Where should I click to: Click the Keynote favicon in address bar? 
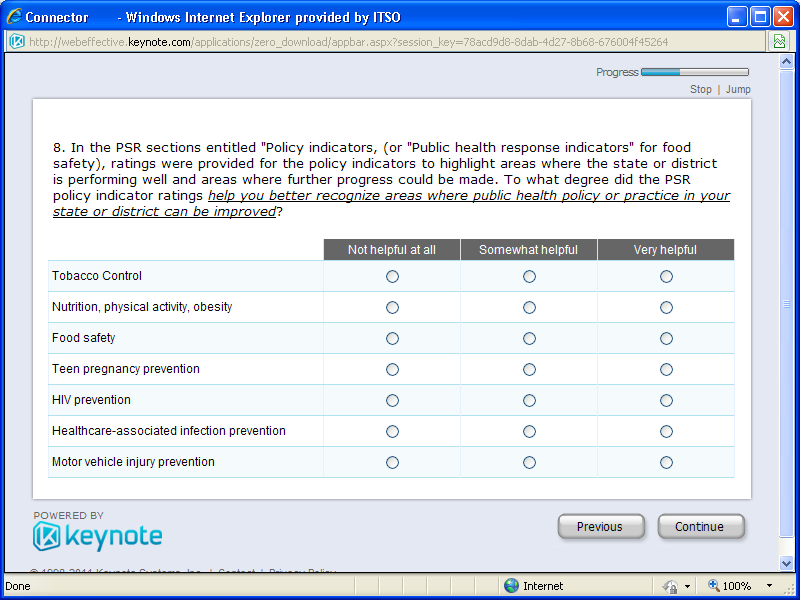(17, 42)
